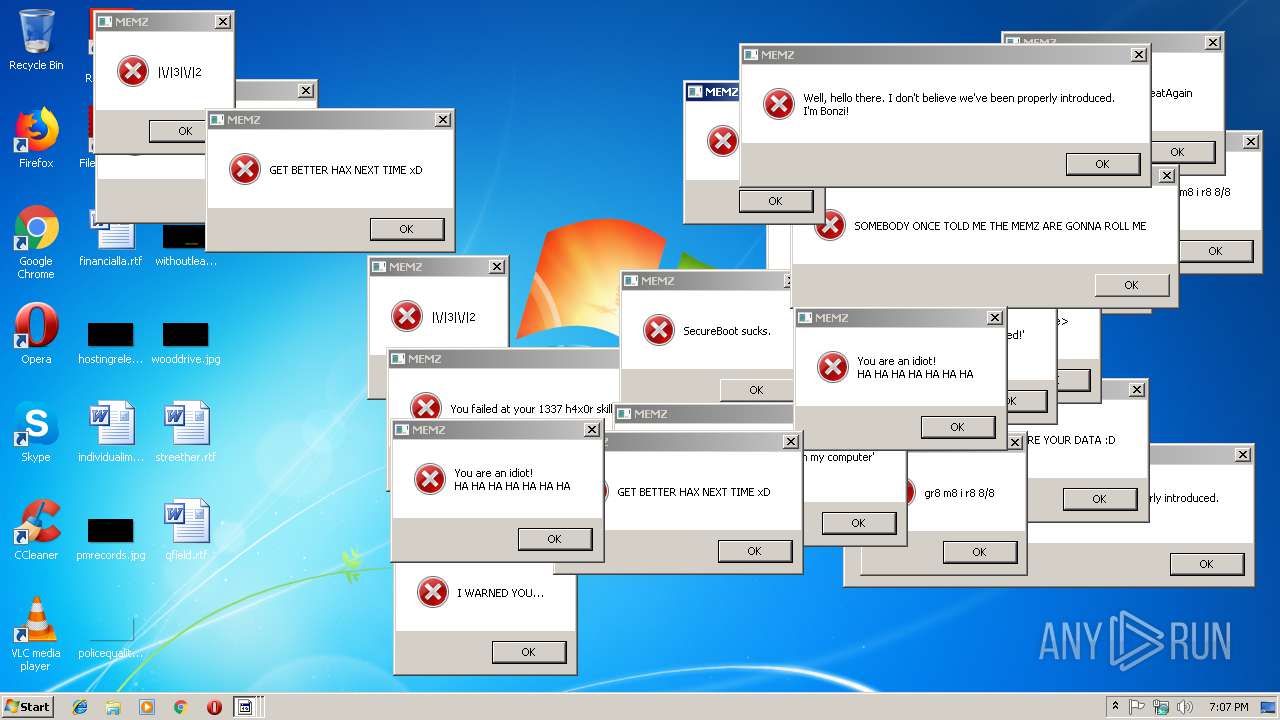Select the streether.rtf document icon
Viewport: 1280px width, 720px height.
click(x=186, y=432)
